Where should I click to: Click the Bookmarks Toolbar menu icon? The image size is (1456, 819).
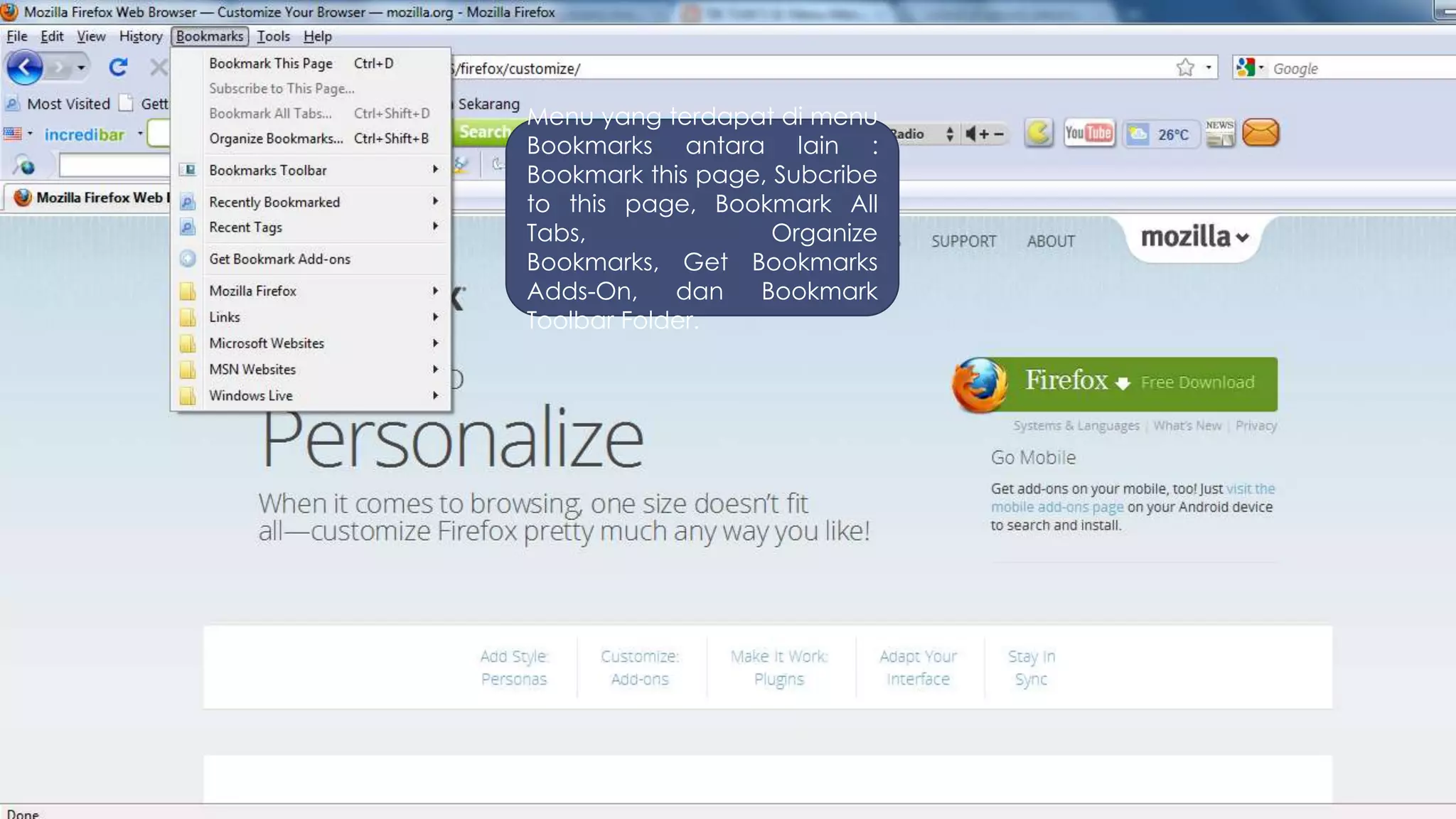(x=188, y=170)
